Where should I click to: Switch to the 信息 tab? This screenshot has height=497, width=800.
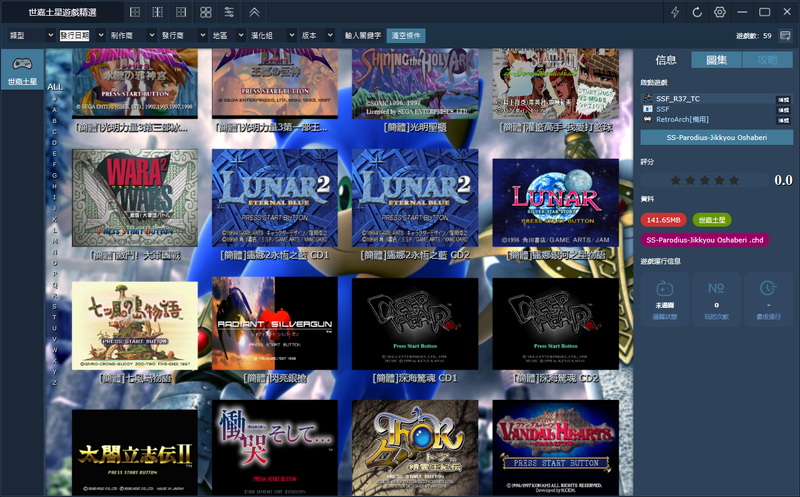click(x=666, y=60)
